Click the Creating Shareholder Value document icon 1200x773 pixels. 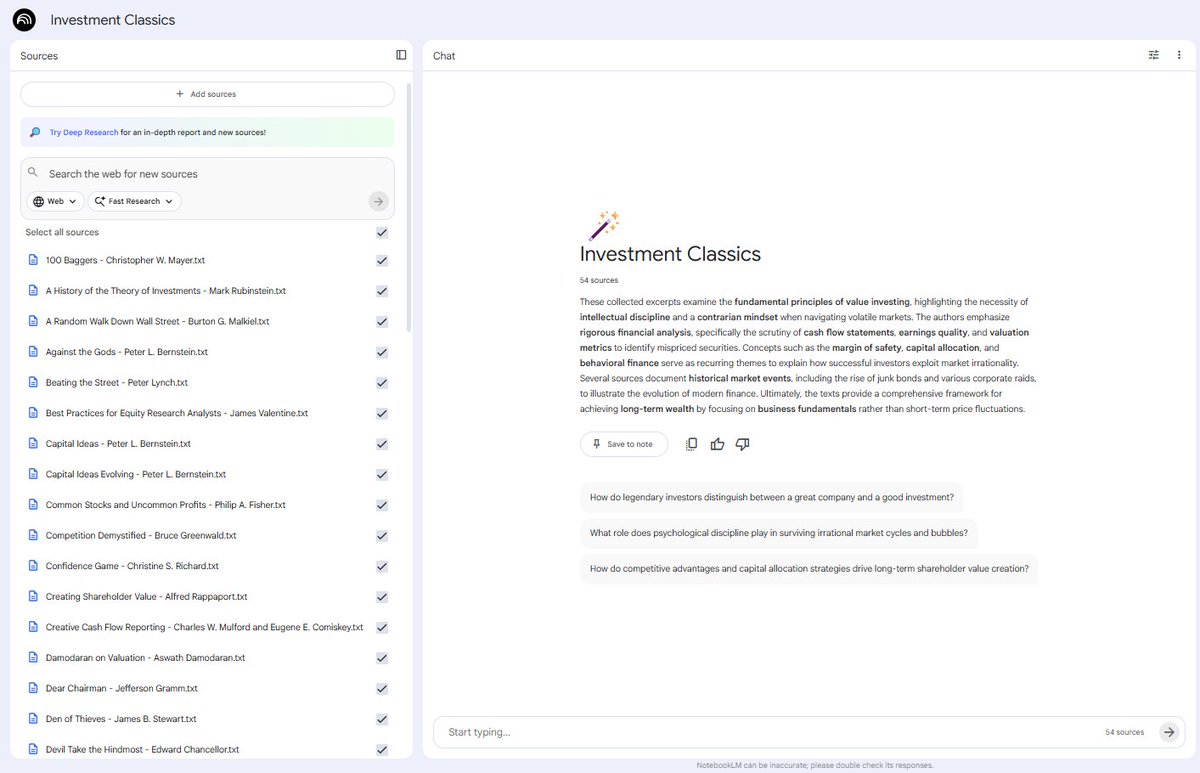pos(33,596)
